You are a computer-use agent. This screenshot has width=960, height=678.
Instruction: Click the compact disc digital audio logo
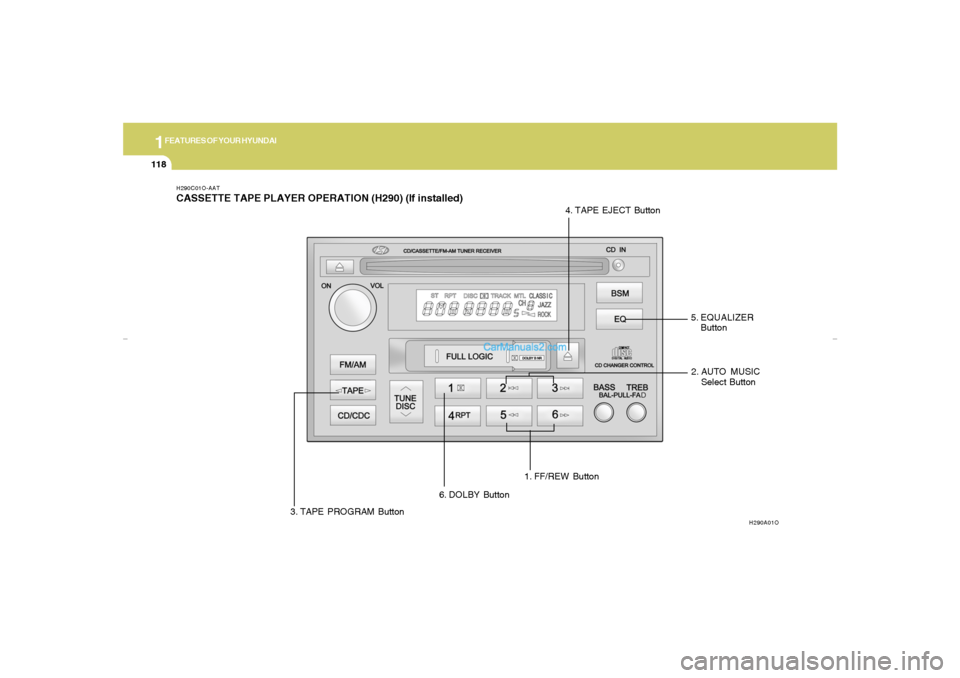(622, 353)
